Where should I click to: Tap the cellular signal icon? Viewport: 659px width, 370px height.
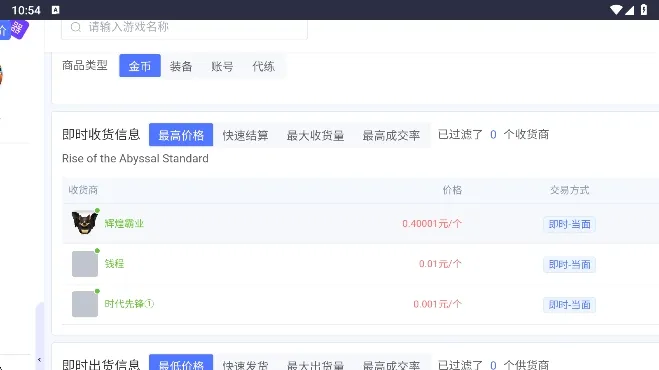click(x=630, y=10)
